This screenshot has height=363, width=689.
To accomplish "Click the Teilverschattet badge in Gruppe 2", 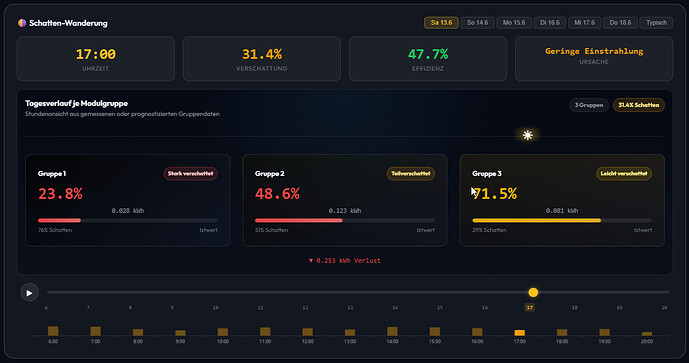I will 411,174.
